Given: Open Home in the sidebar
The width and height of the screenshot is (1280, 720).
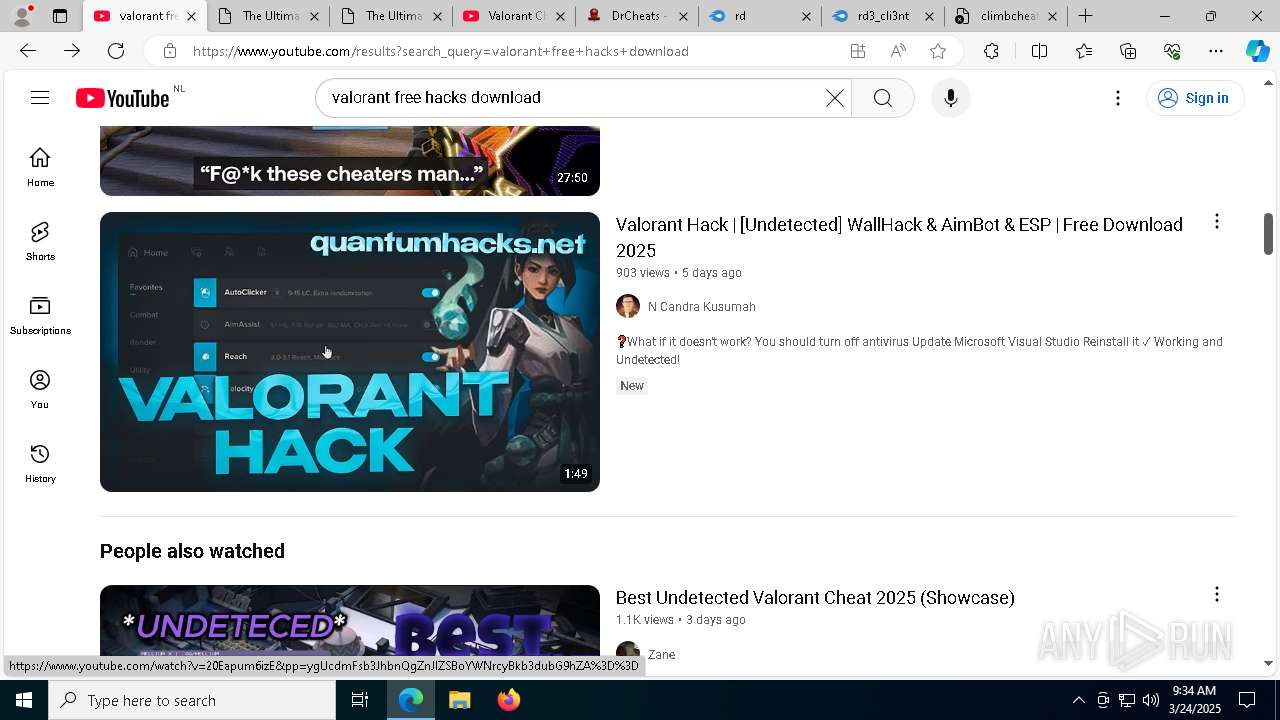Looking at the screenshot, I should (40, 167).
